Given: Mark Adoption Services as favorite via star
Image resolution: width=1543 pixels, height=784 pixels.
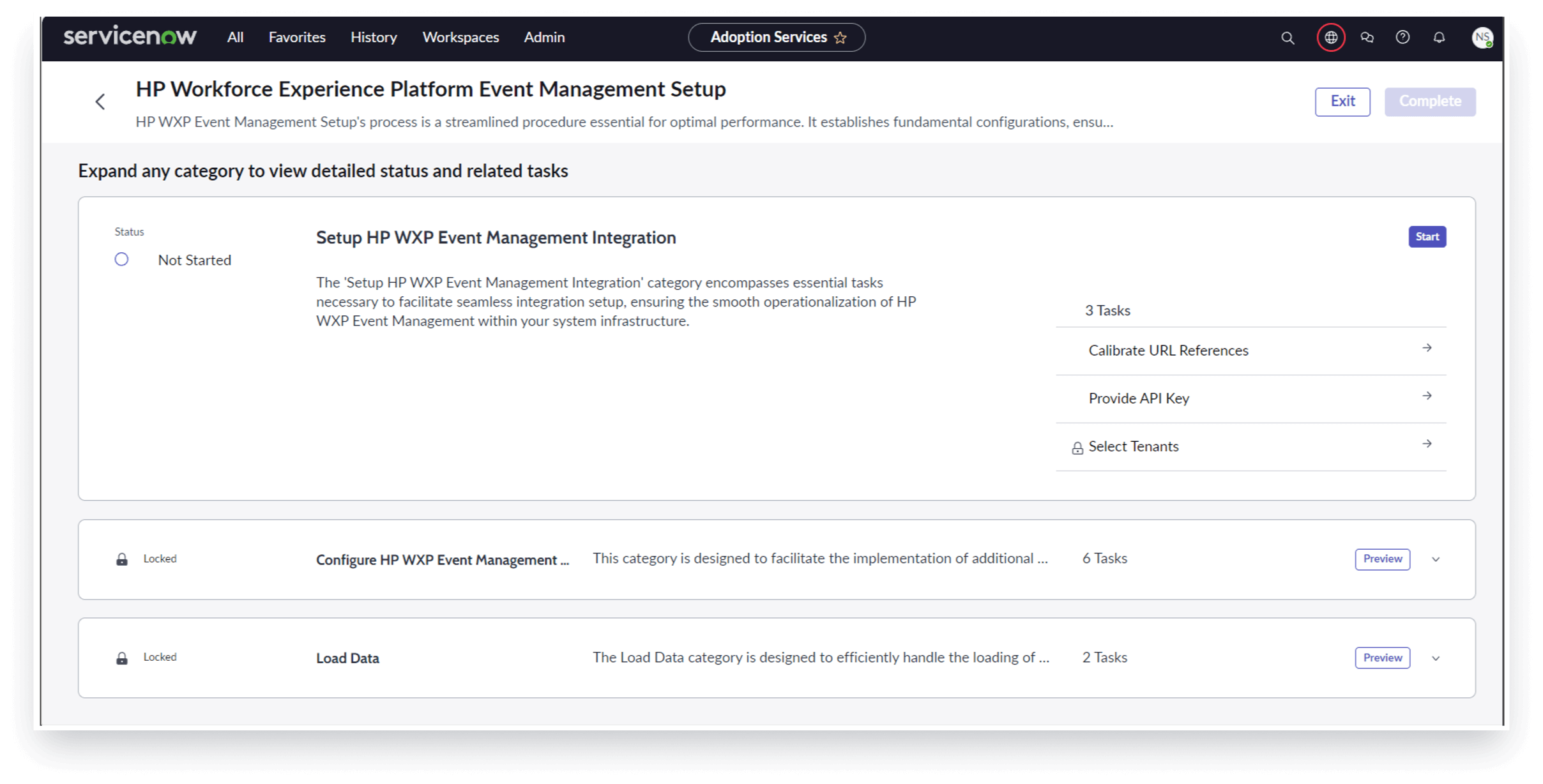Looking at the screenshot, I should pos(840,38).
